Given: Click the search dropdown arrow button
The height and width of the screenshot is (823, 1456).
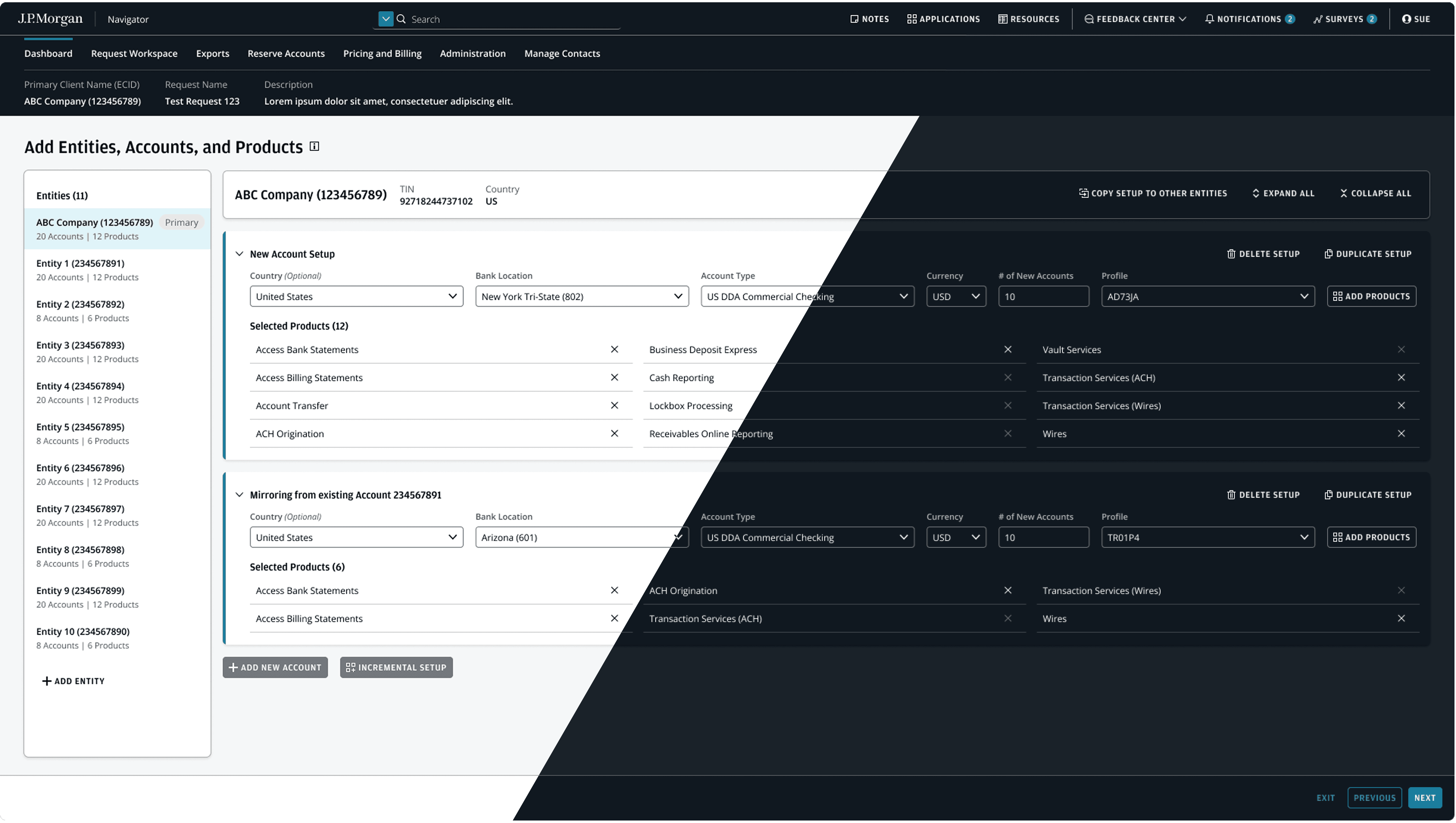Looking at the screenshot, I should point(386,19).
